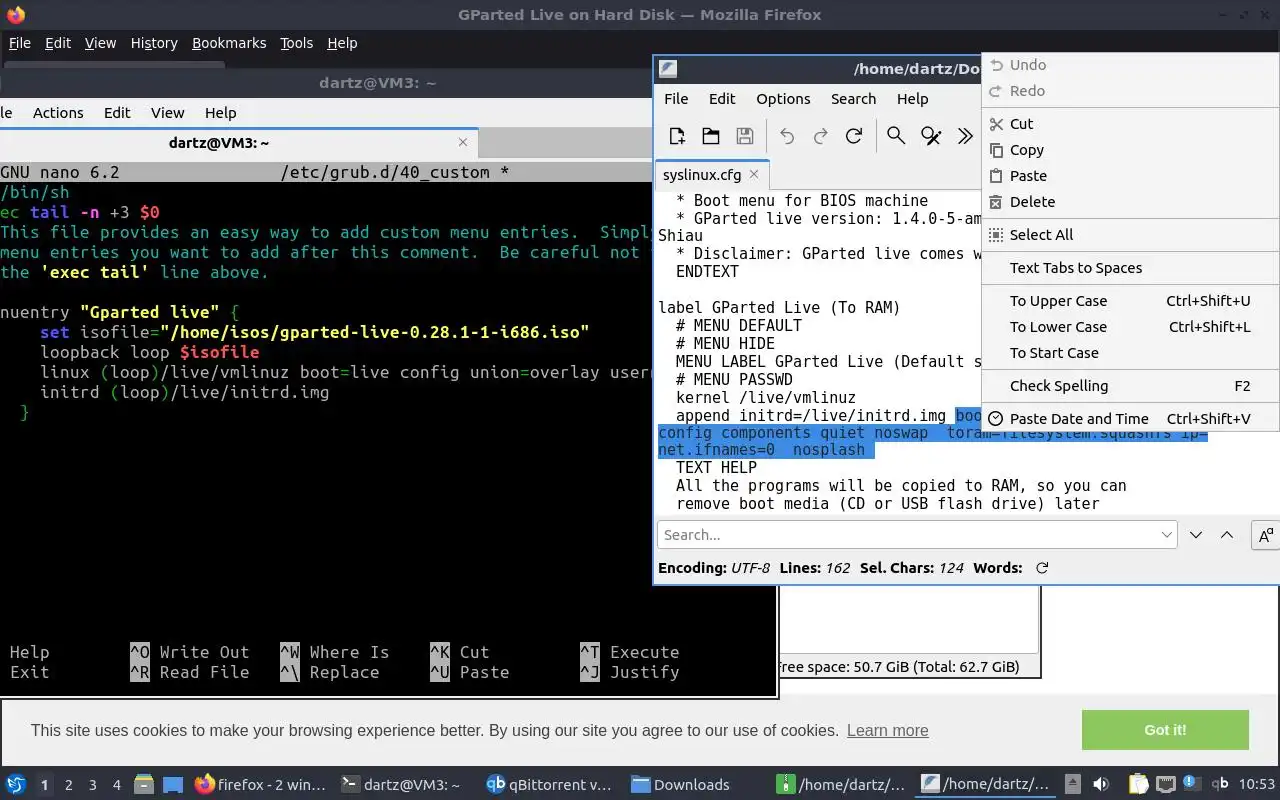1280x800 pixels.
Task: Switch to workspace 3
Action: point(93,785)
